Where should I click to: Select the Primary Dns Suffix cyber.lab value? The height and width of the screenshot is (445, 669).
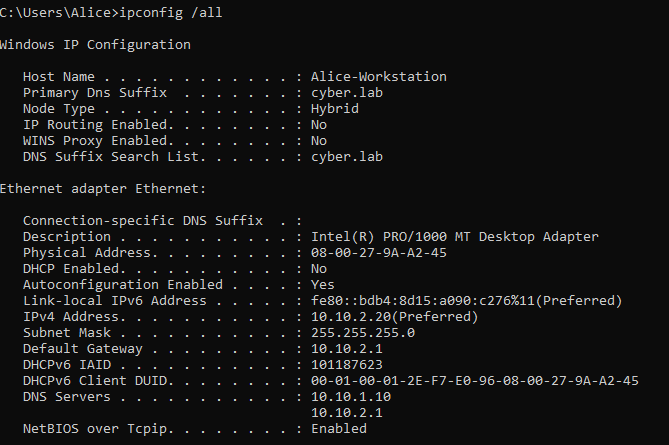click(348, 92)
